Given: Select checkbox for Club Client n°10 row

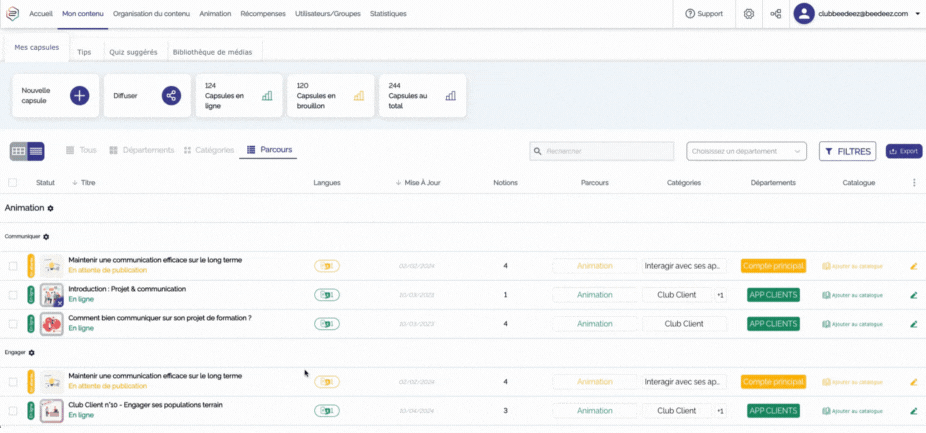Looking at the screenshot, I should point(13,410).
